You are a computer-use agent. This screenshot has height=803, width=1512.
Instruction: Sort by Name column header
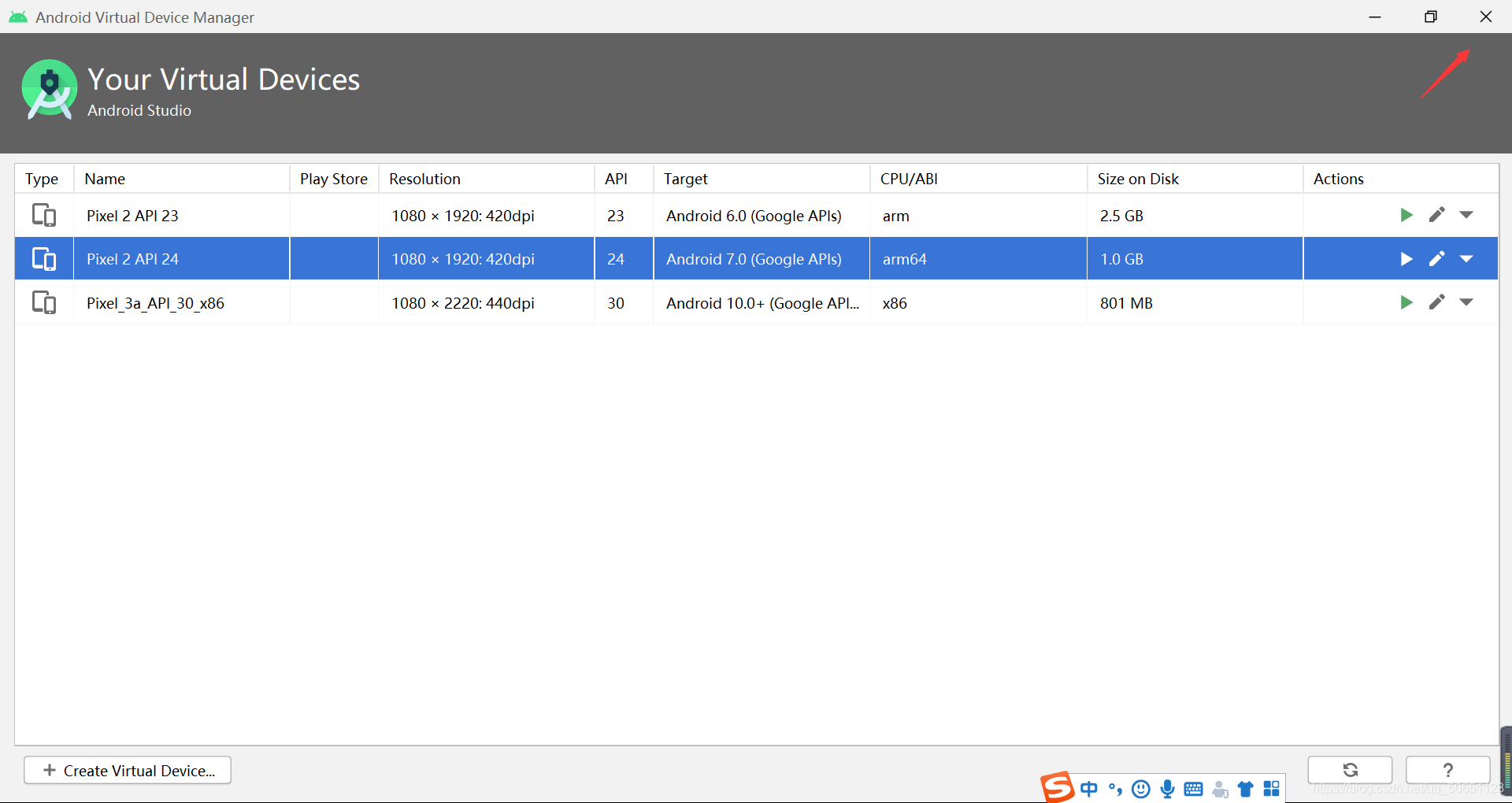click(182, 179)
